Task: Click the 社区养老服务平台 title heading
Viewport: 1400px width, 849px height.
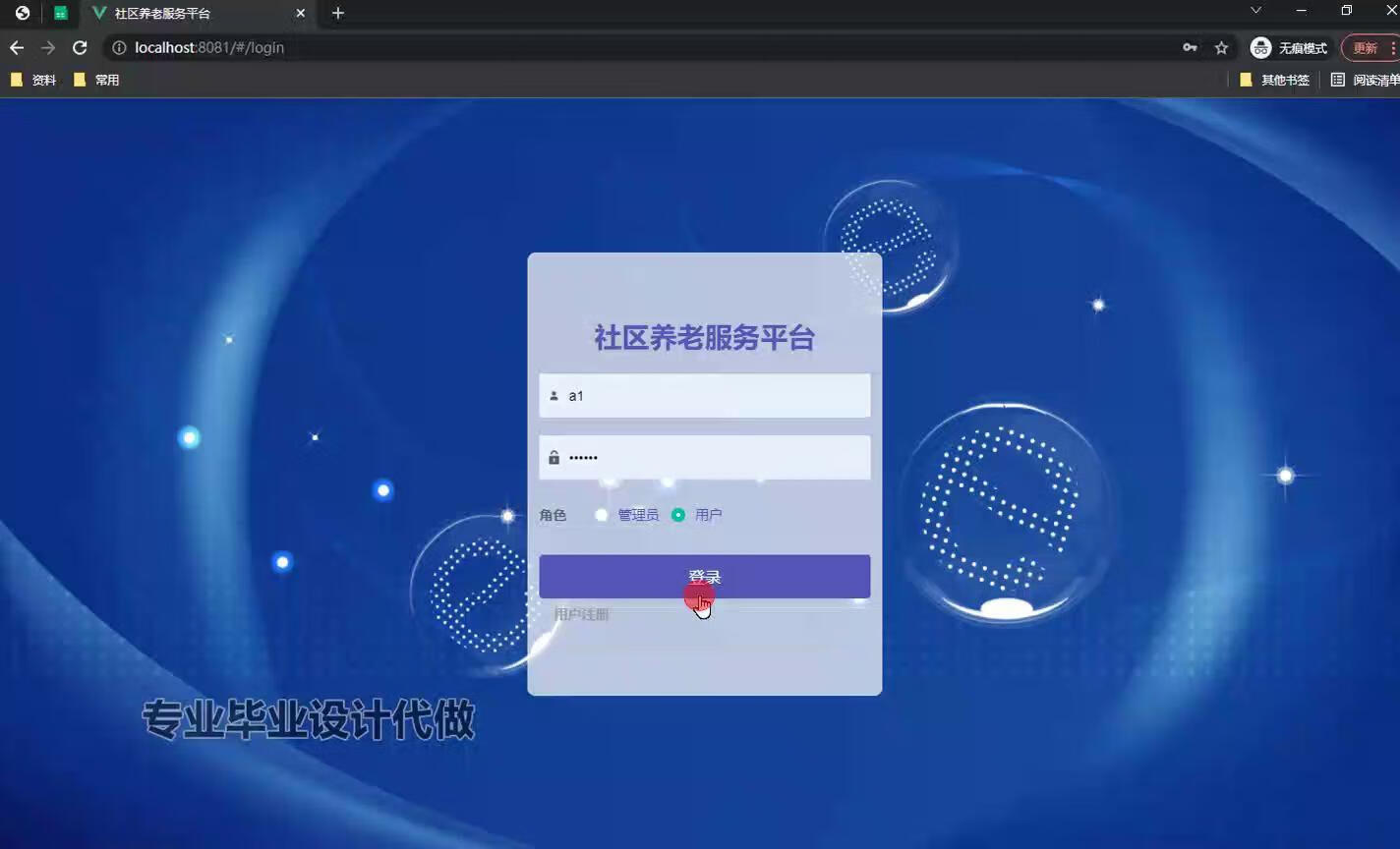Action: coord(704,338)
